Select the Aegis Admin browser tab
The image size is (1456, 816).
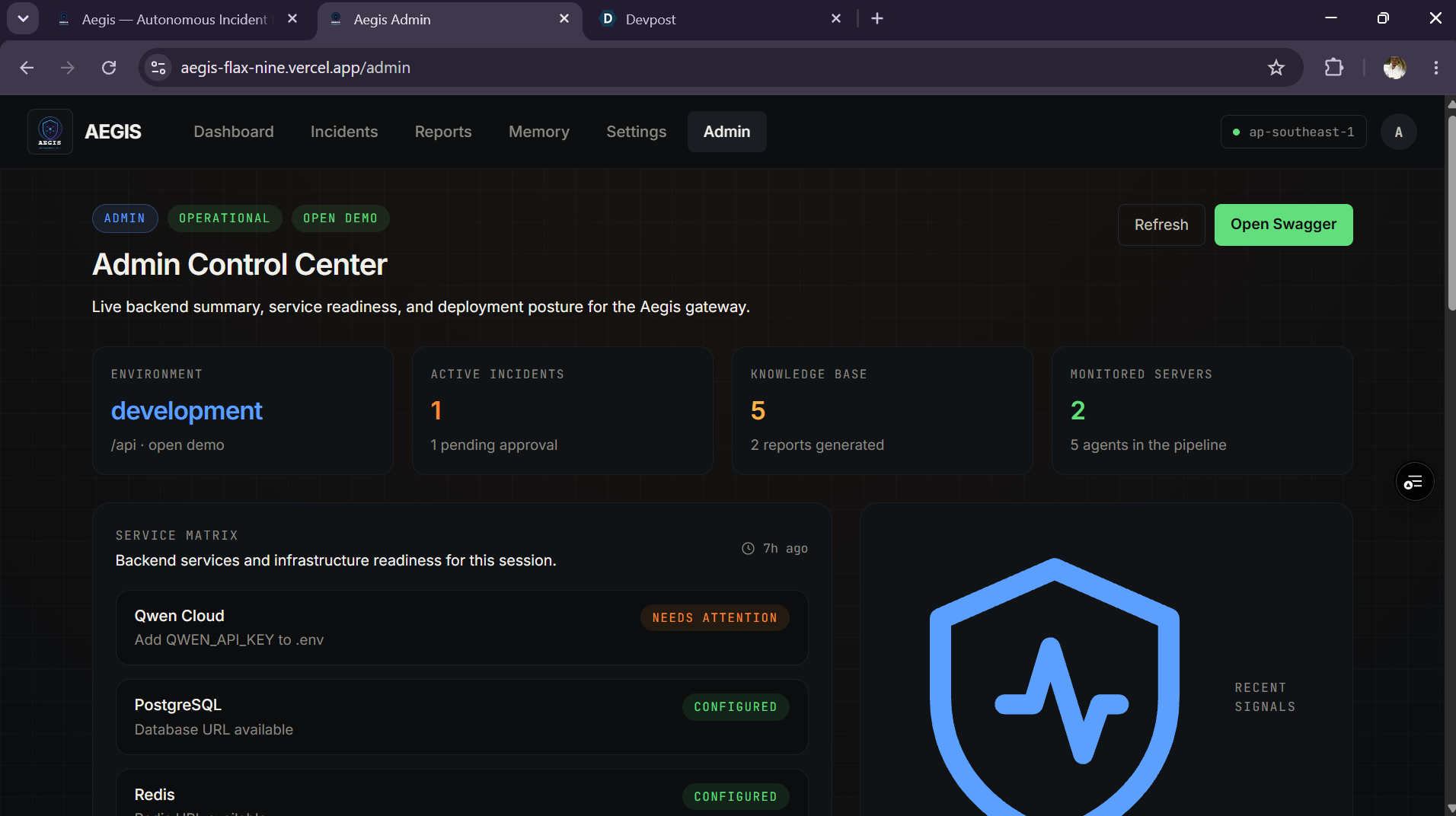[449, 19]
